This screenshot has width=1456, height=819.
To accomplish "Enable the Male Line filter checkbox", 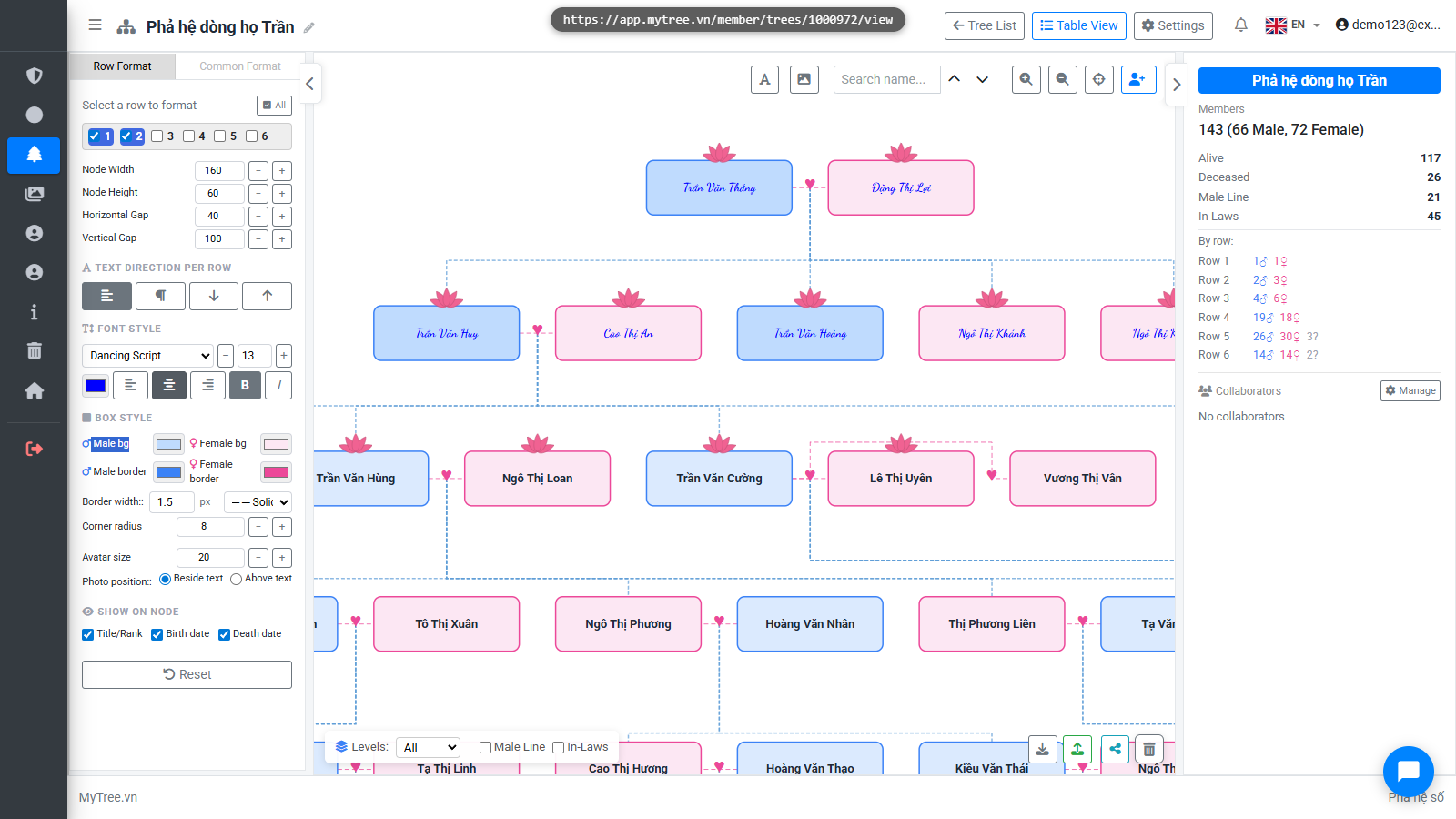I will [485, 747].
